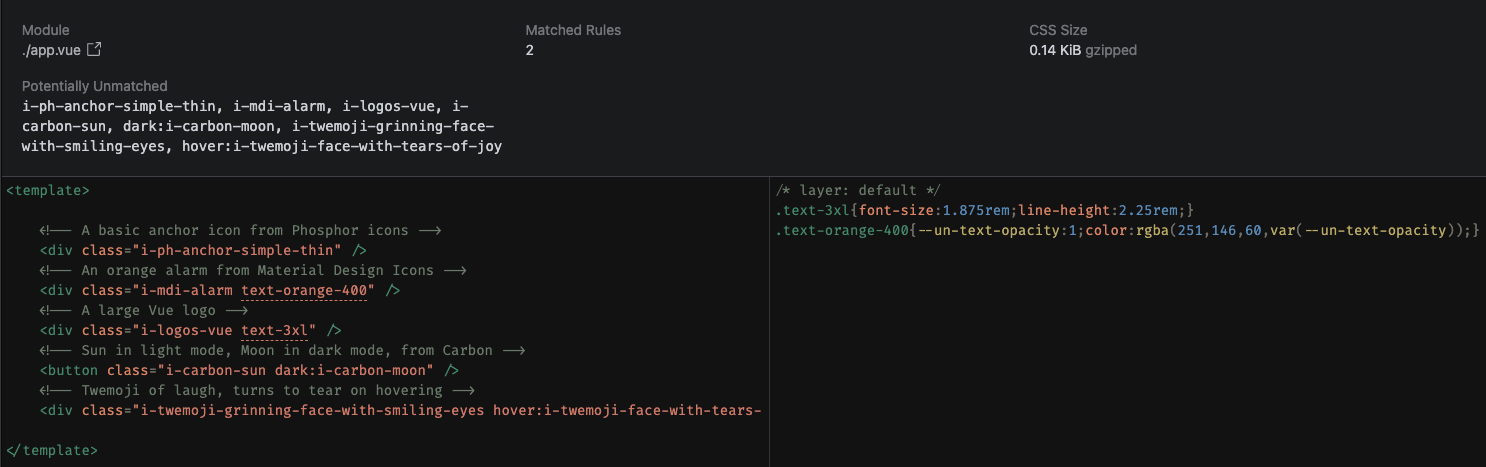The height and width of the screenshot is (467, 1486).
Task: Click the Module label
Action: 46,30
